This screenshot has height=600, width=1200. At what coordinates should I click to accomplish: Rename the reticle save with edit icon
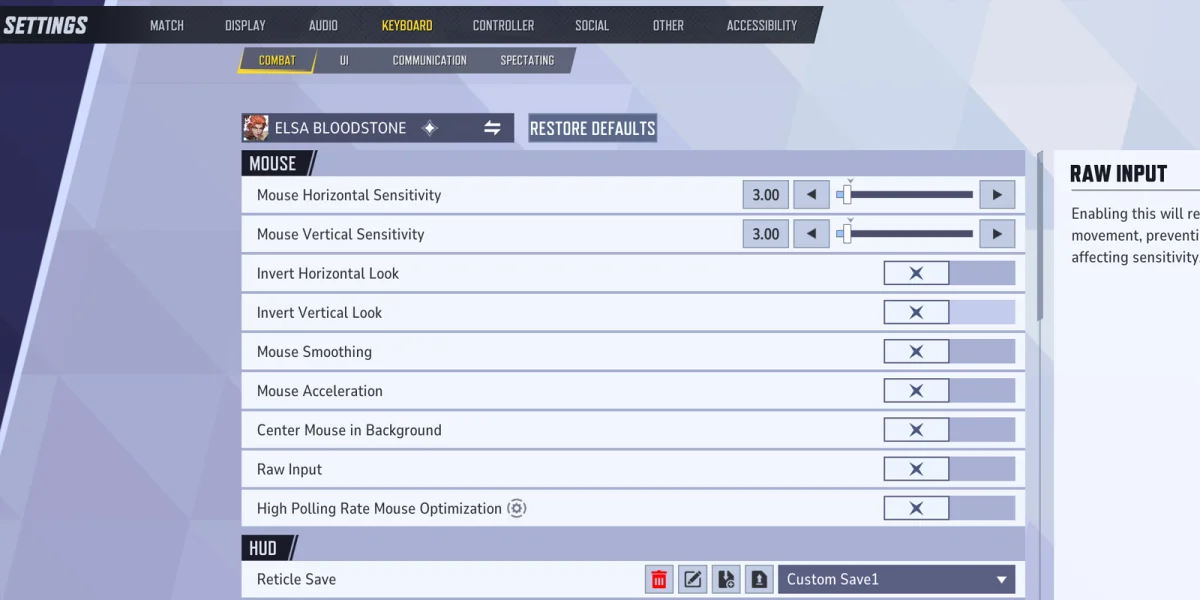pyautogui.click(x=692, y=579)
